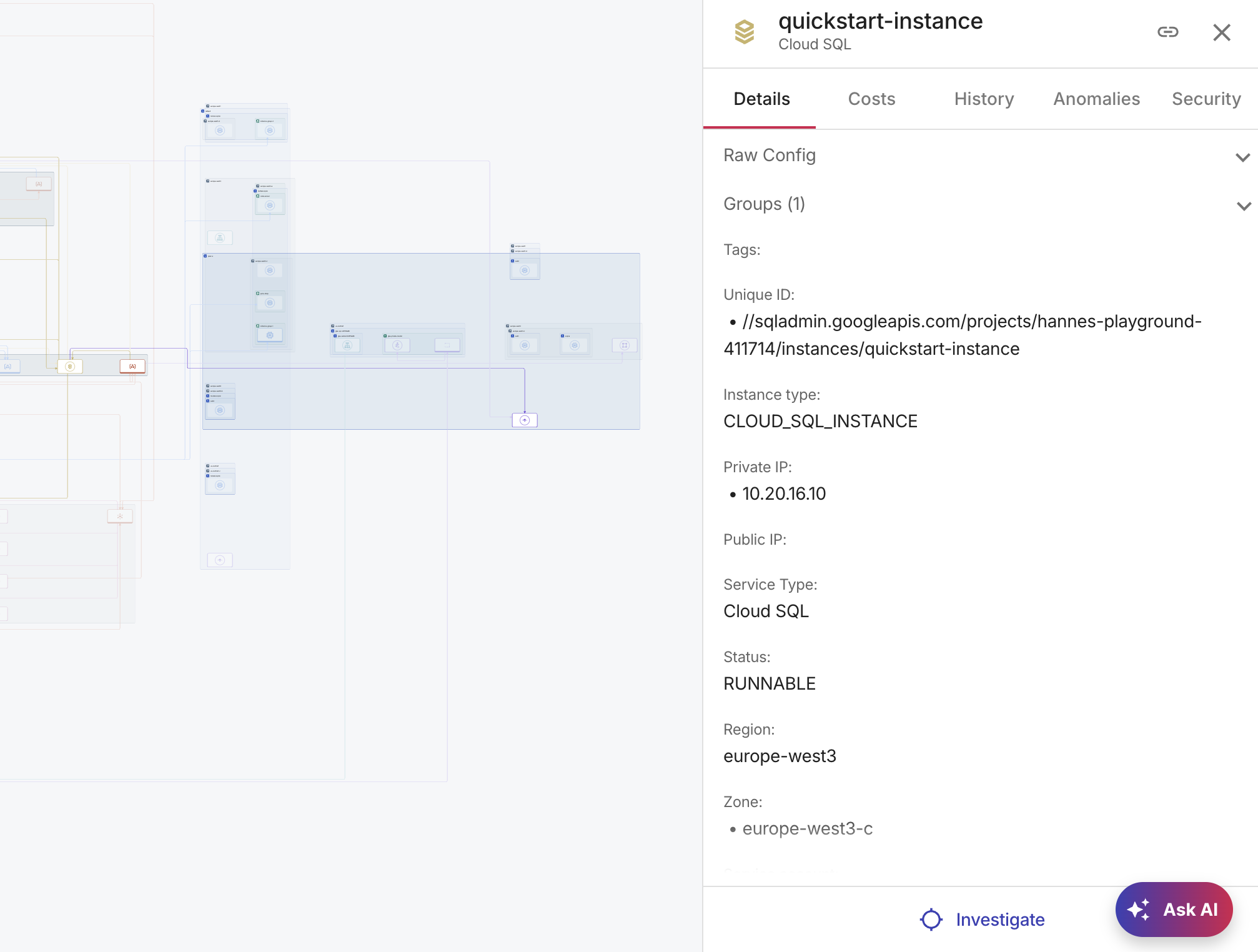
Task: Open the Security tab
Action: [1206, 99]
